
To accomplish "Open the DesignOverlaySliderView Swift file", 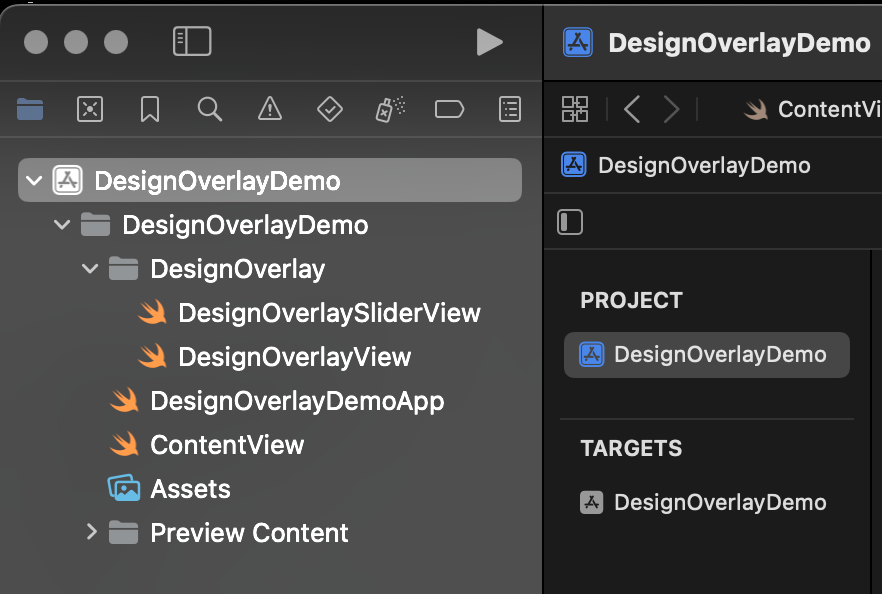I will [x=328, y=313].
